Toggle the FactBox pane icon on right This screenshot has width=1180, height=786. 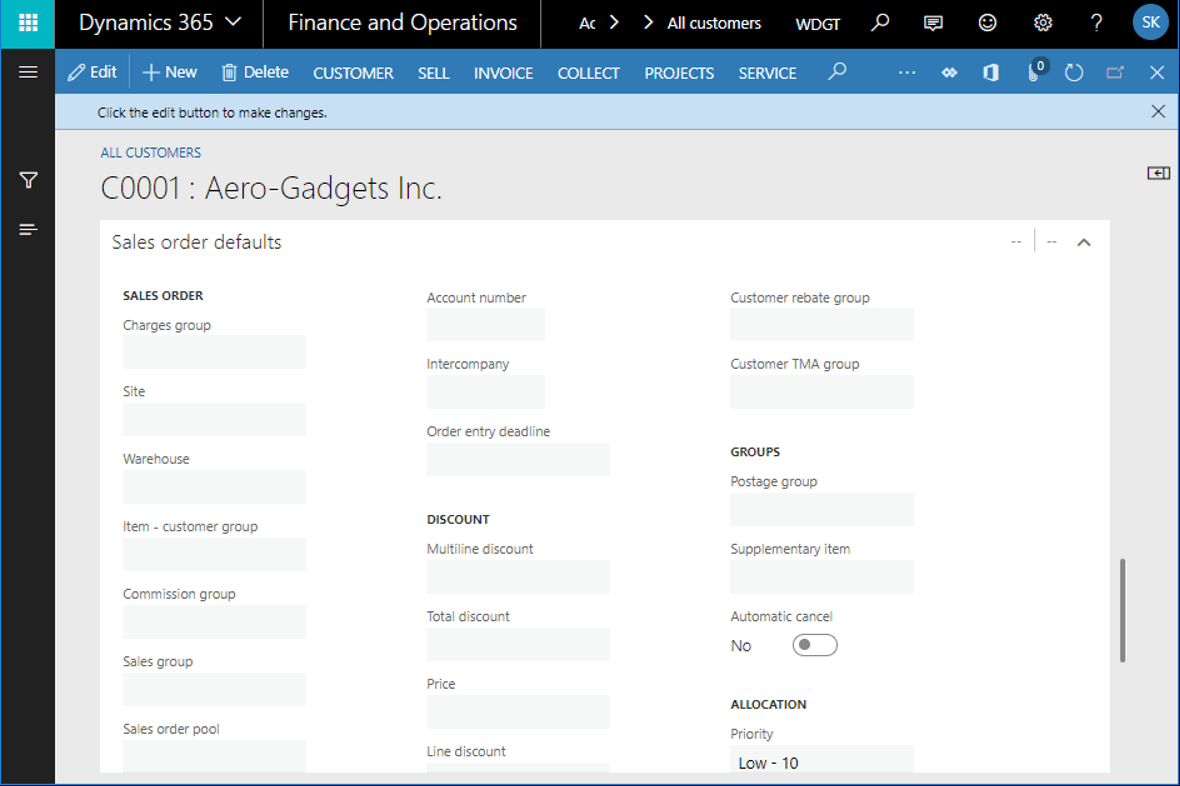tap(1158, 173)
